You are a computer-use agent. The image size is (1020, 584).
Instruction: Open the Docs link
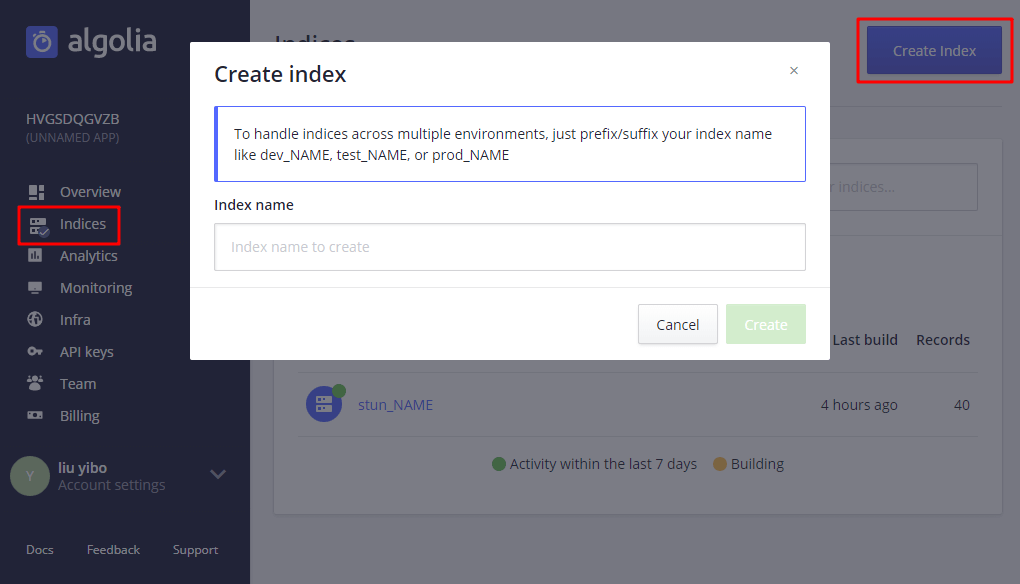click(x=40, y=550)
